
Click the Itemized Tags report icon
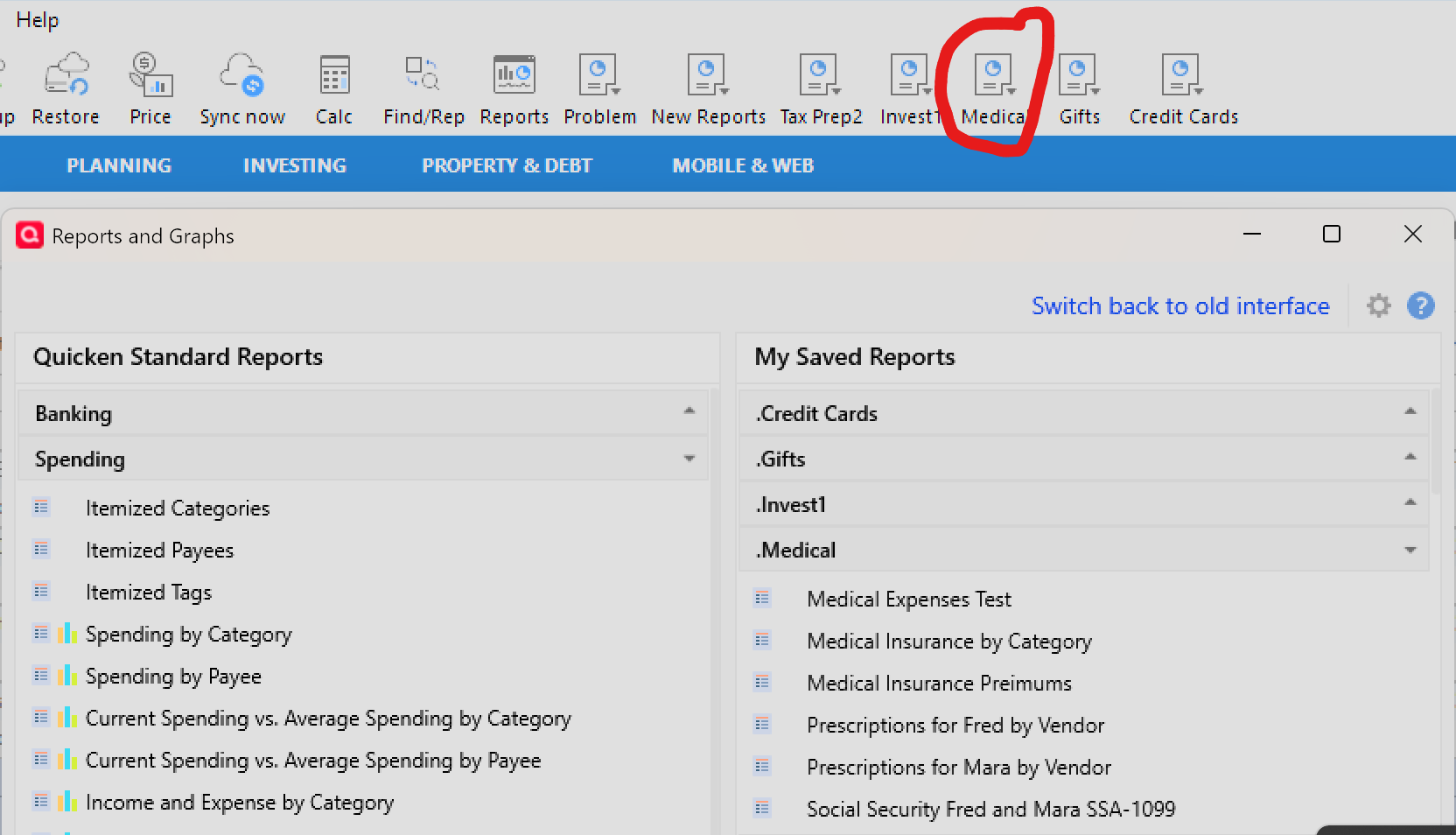coord(41,591)
